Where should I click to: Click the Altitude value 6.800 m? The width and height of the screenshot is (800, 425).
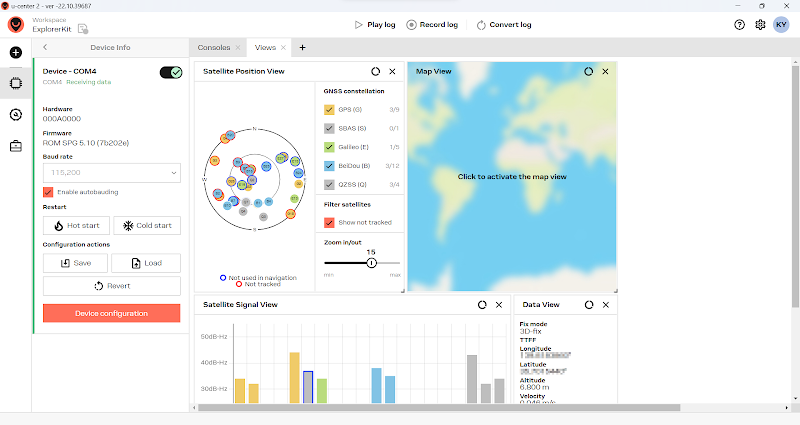coord(534,387)
